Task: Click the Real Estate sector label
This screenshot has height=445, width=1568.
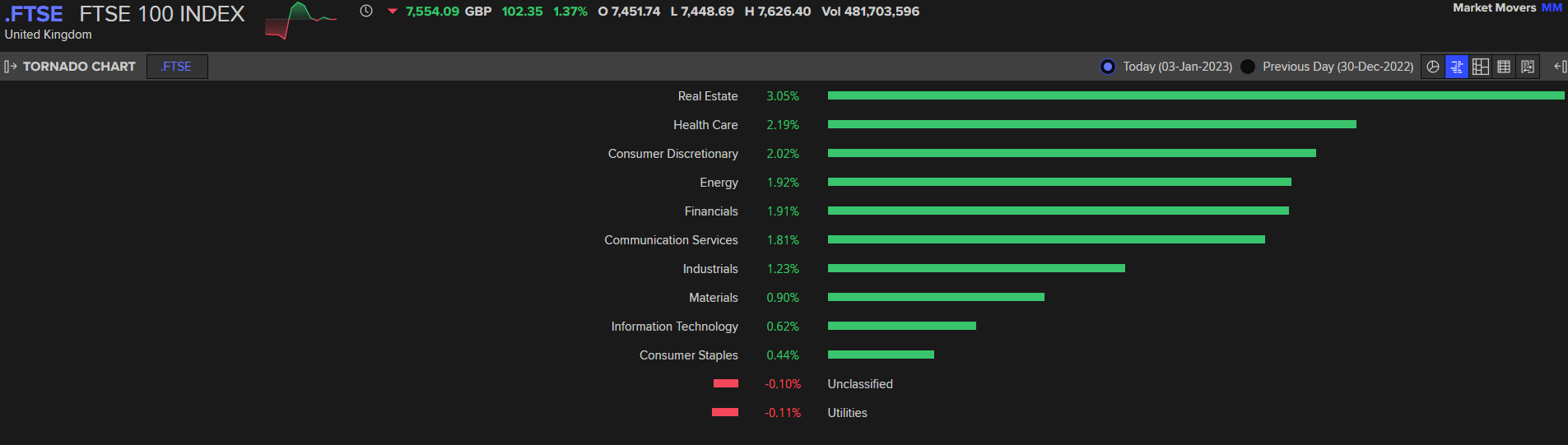Action: pos(708,96)
